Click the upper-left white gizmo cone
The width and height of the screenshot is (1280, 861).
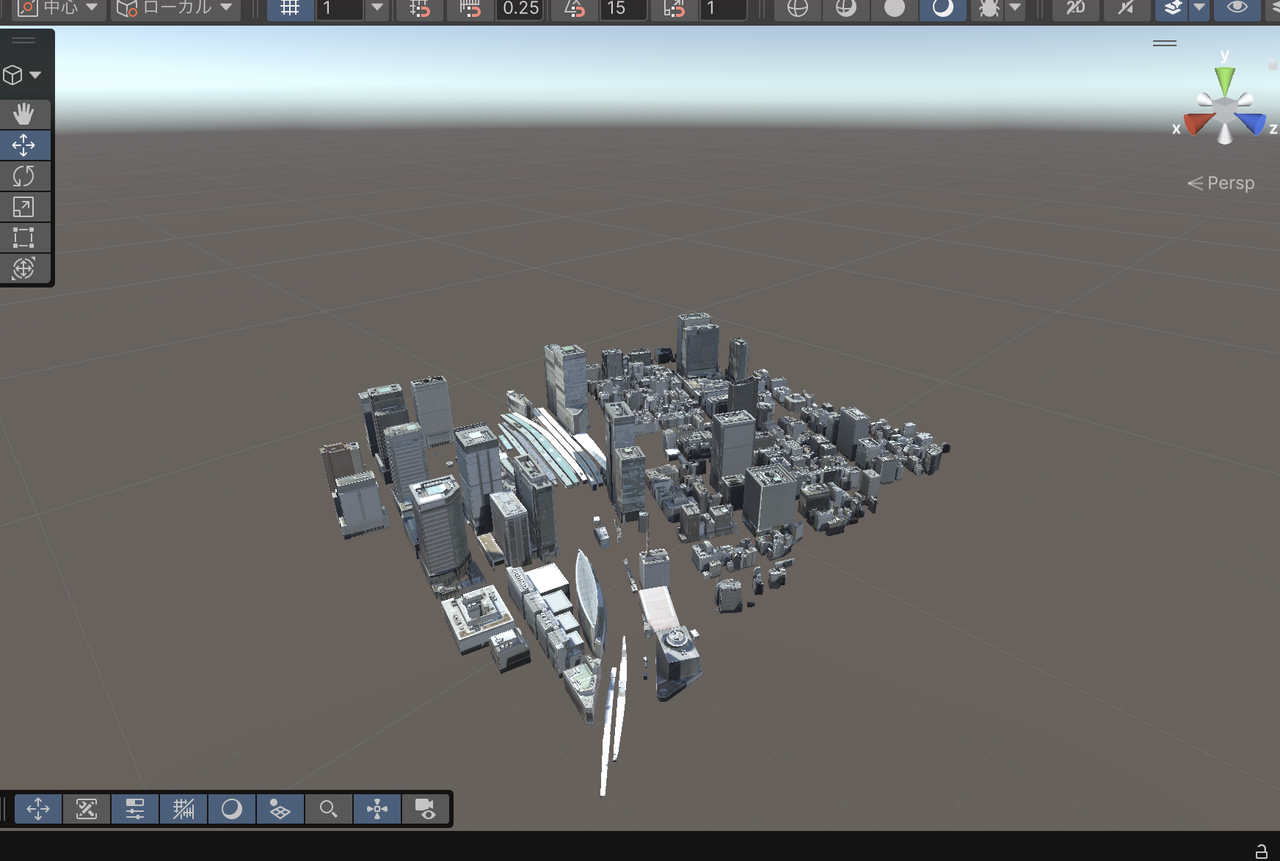click(1206, 98)
